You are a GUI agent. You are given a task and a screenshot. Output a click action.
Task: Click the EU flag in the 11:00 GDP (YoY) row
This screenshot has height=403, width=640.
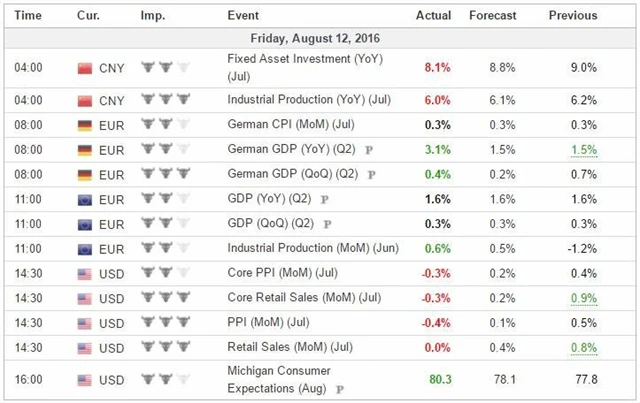(x=85, y=198)
